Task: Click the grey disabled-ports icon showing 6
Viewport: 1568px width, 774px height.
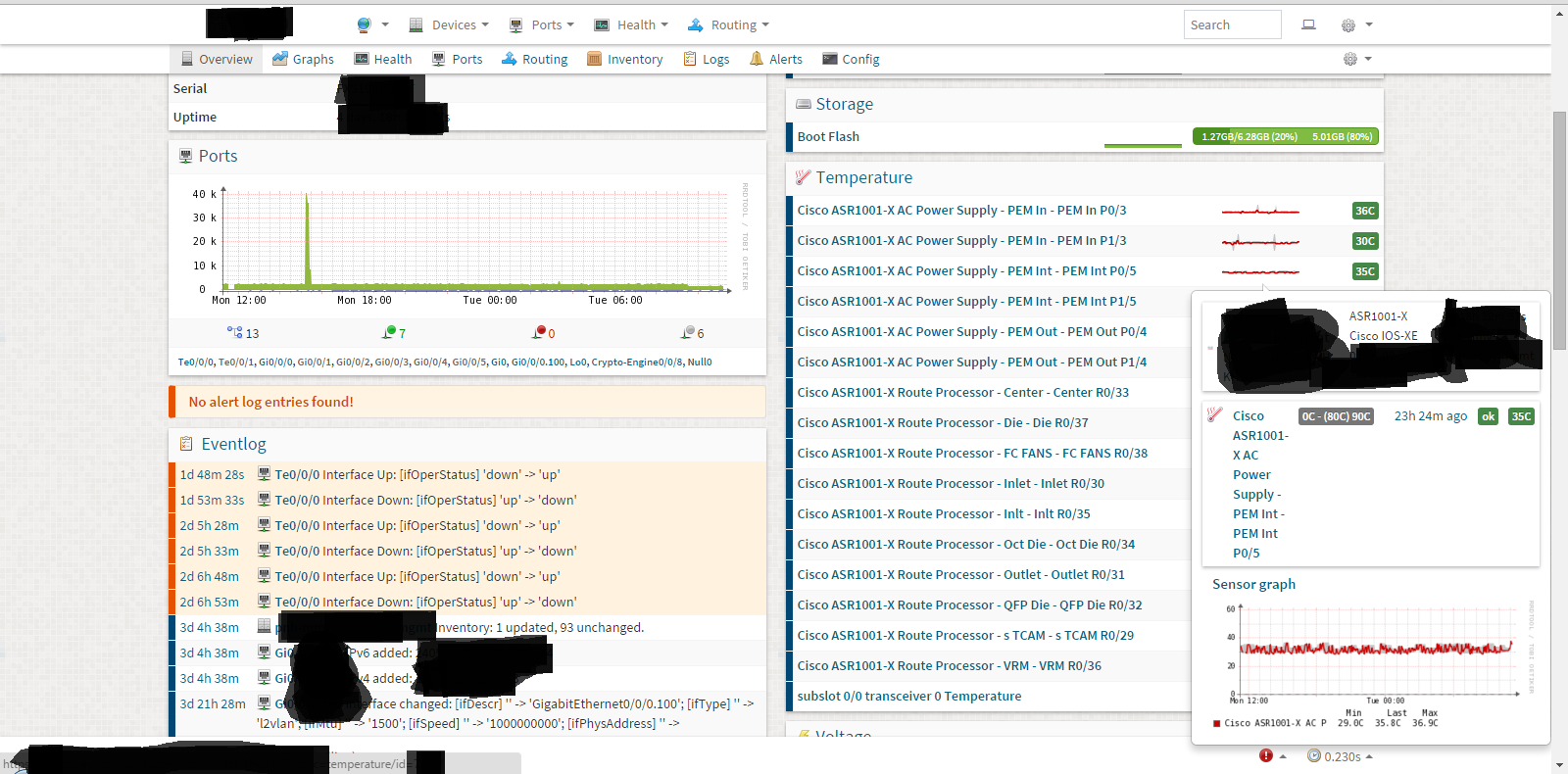Action: point(688,333)
